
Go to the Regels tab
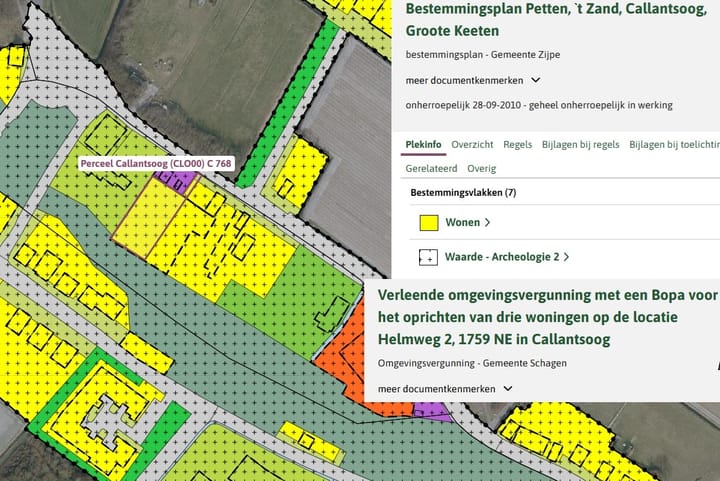[517, 144]
